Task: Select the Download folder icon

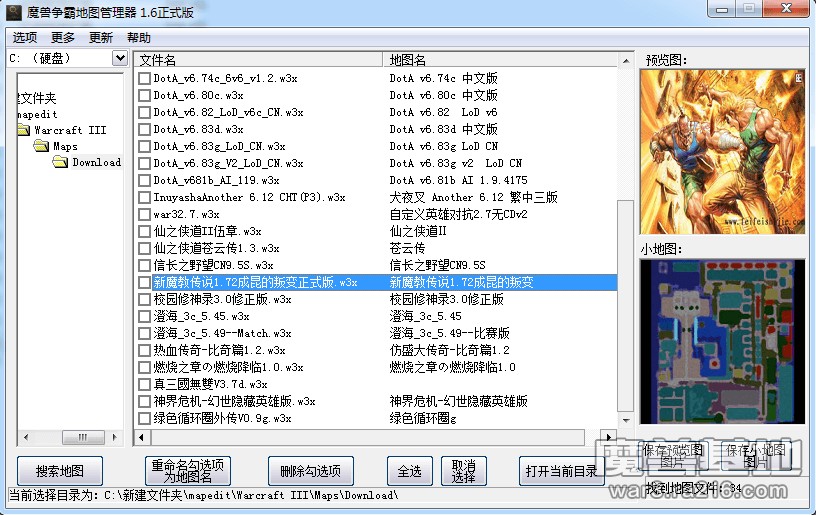Action: 60,162
